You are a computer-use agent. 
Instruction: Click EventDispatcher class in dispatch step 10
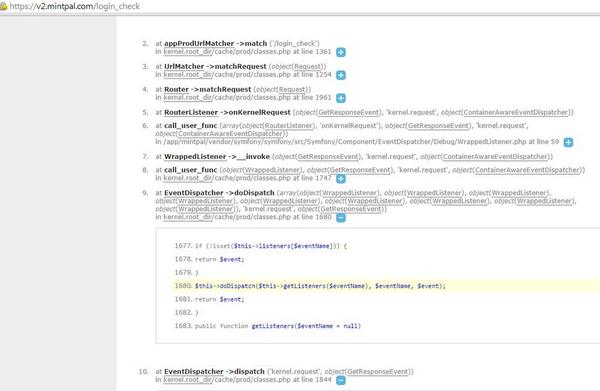(x=194, y=371)
